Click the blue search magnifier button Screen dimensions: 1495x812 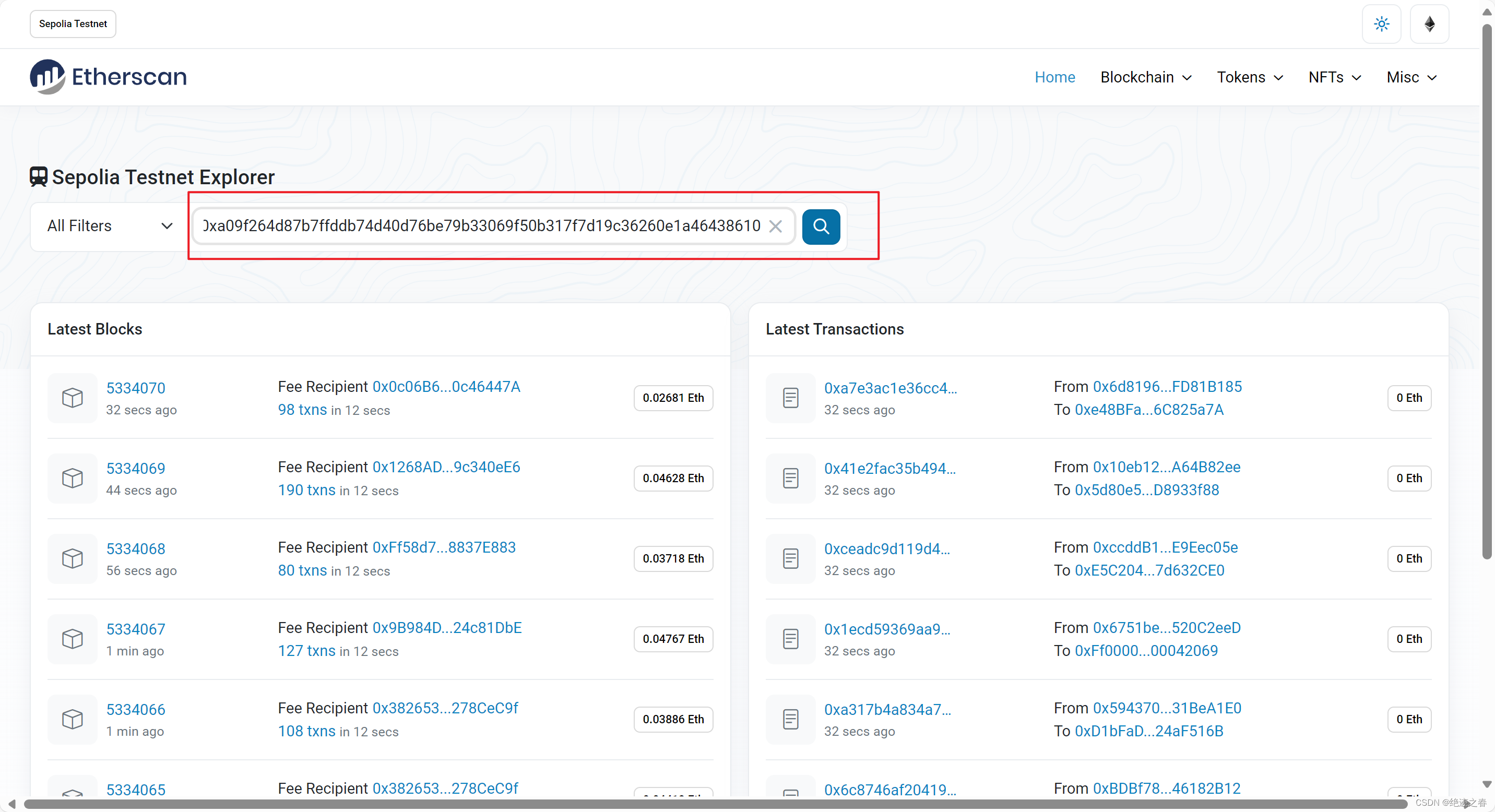coord(821,226)
